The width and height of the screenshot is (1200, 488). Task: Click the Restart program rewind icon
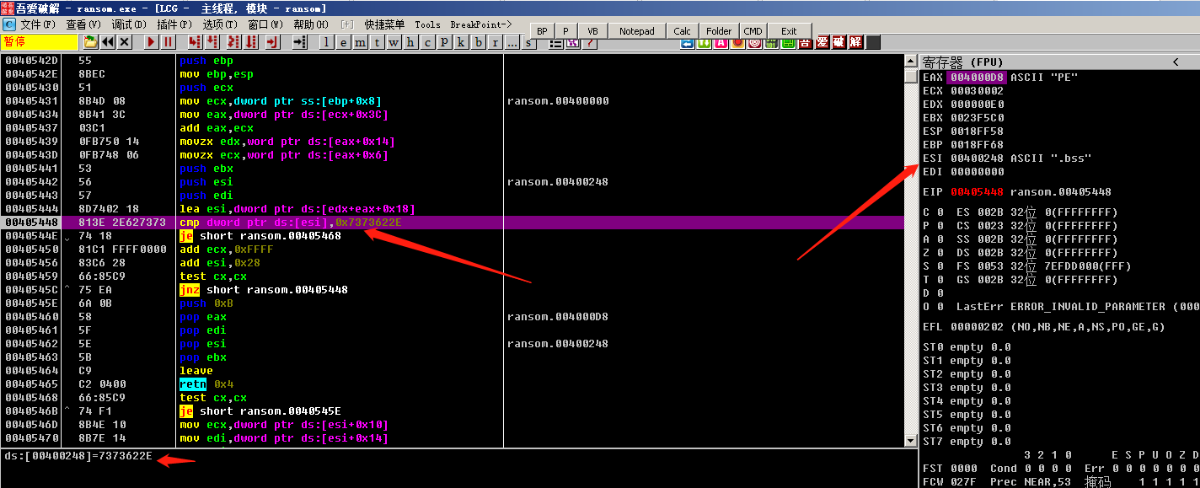click(x=107, y=42)
